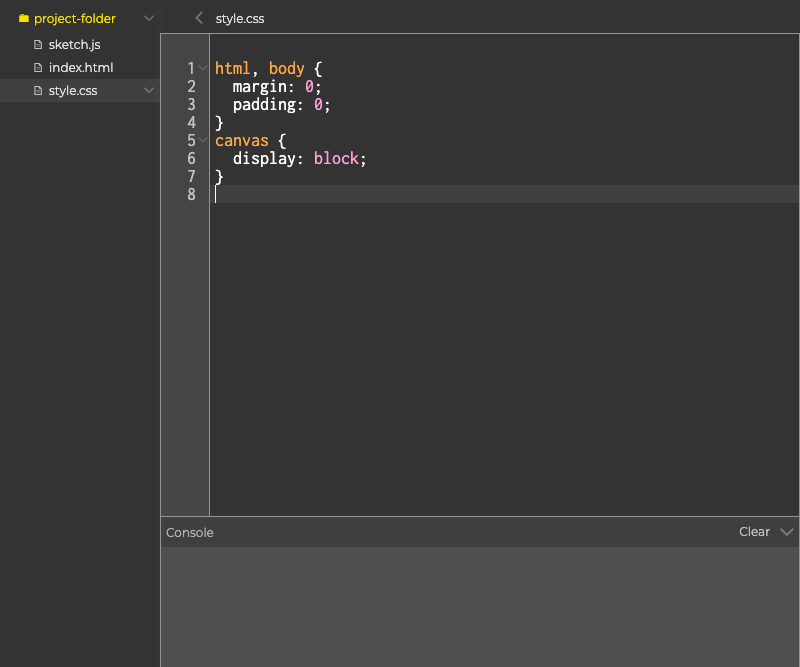Fold the canvas rule block
800x667 pixels.
(x=204, y=140)
